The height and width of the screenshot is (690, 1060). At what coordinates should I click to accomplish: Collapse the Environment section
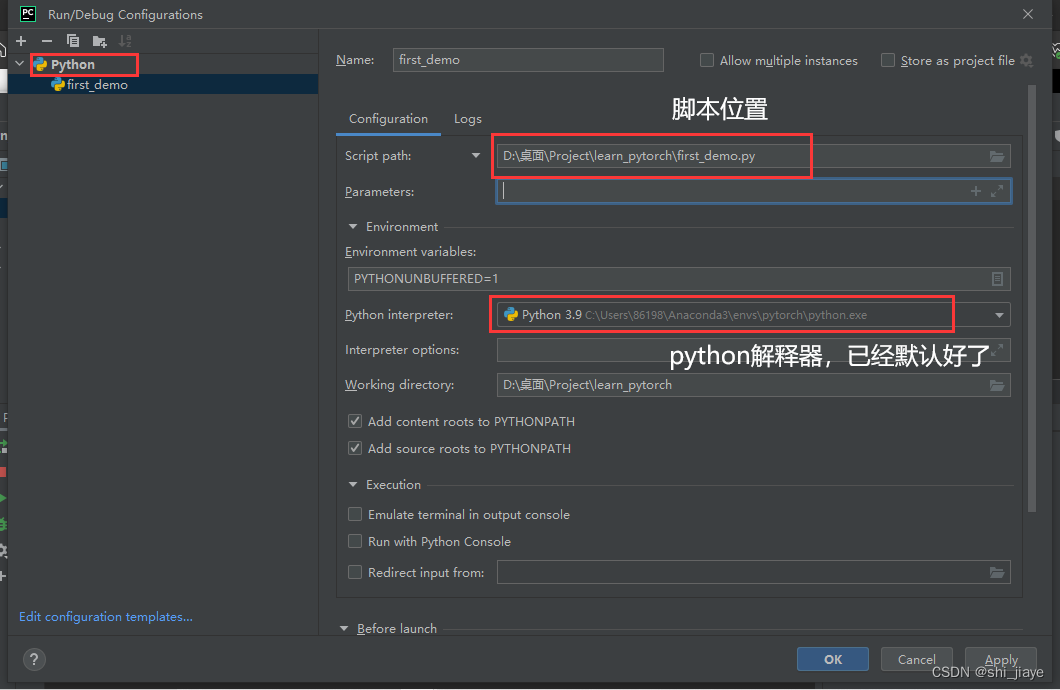[353, 226]
